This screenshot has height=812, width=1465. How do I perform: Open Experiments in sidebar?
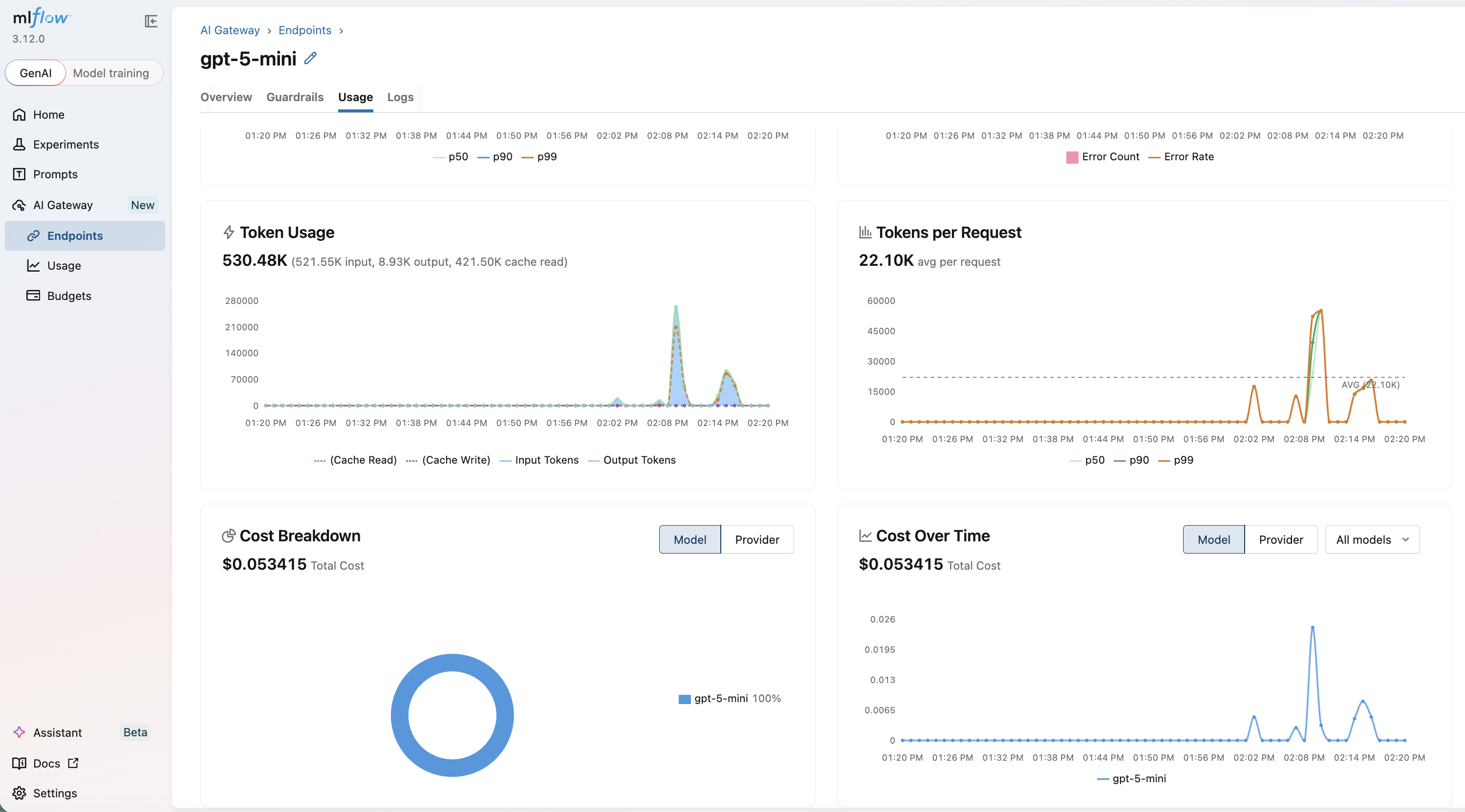coord(85,145)
